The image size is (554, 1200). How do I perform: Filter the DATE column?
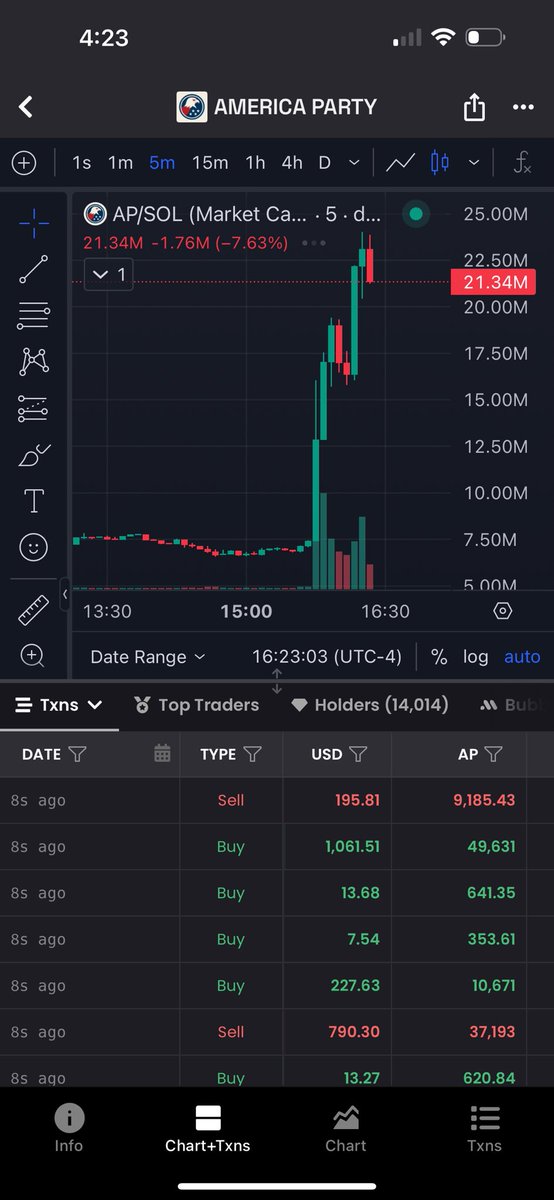coord(77,754)
